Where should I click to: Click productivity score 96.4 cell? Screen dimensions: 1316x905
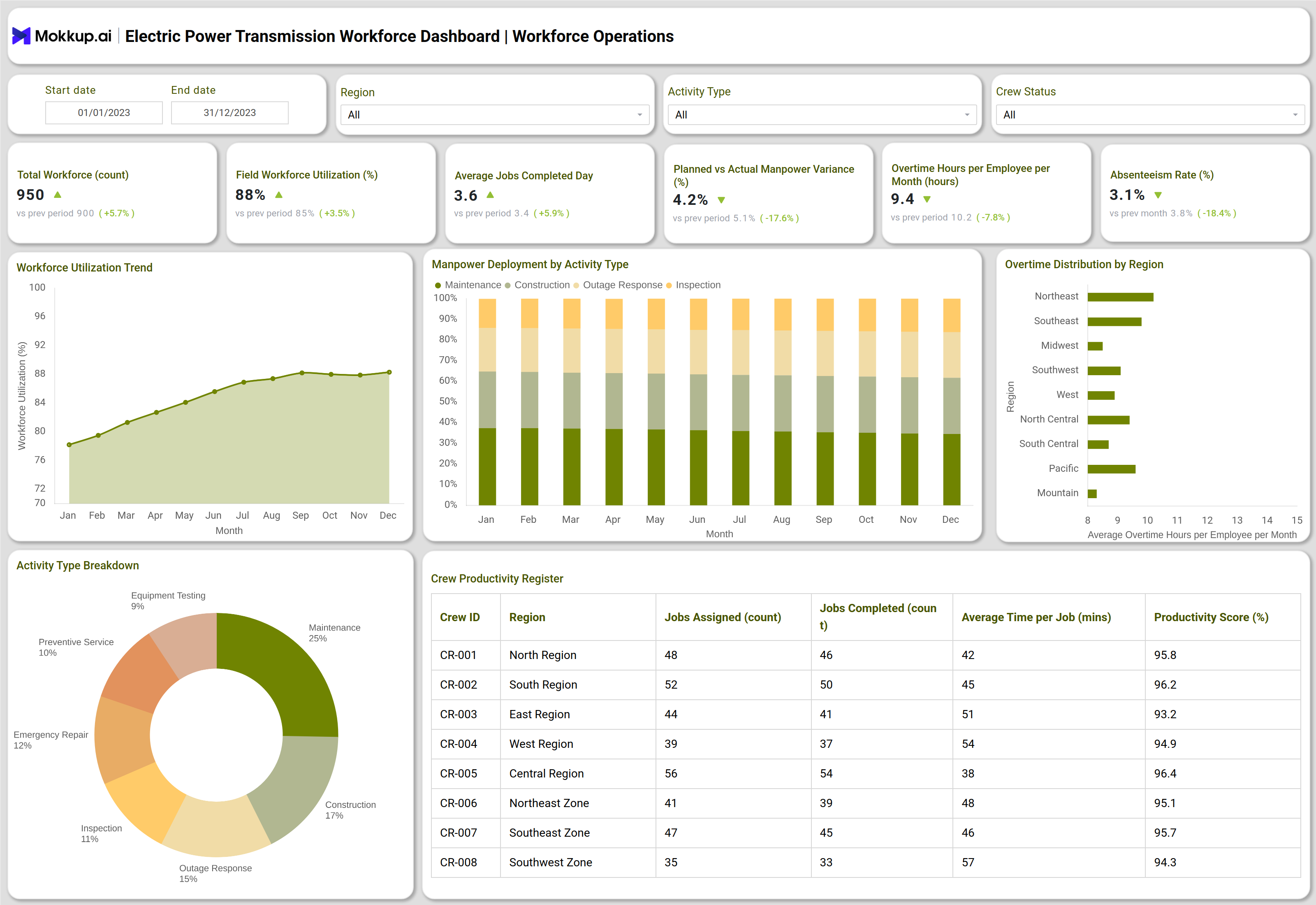[1223, 773]
